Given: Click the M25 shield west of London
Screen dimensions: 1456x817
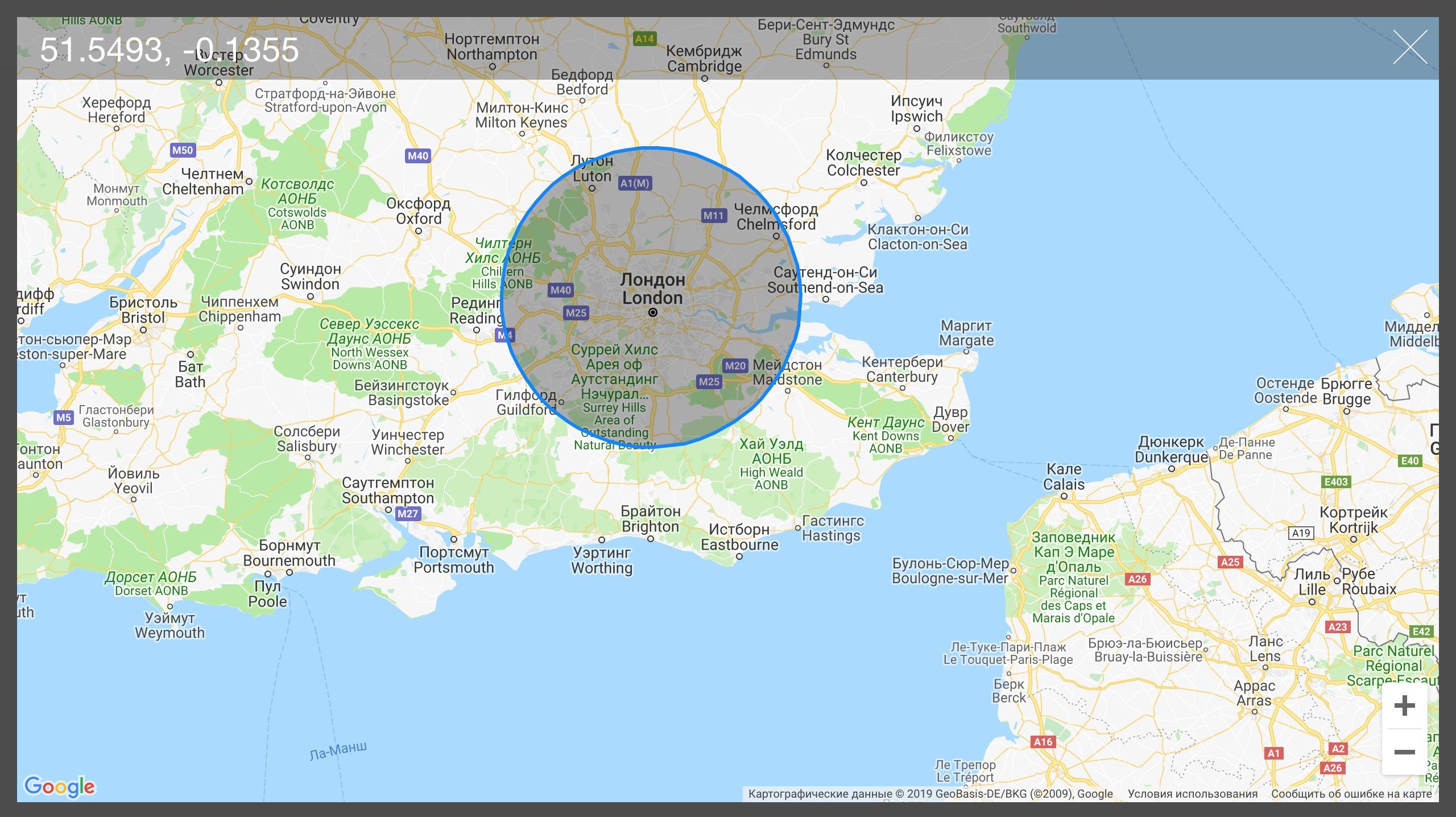Looking at the screenshot, I should tap(576, 313).
